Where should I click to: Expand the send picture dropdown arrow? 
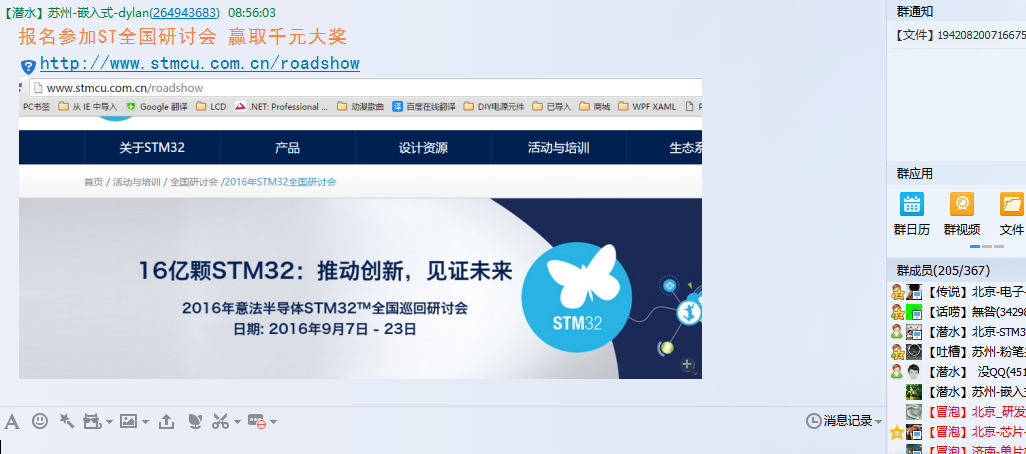(x=145, y=422)
